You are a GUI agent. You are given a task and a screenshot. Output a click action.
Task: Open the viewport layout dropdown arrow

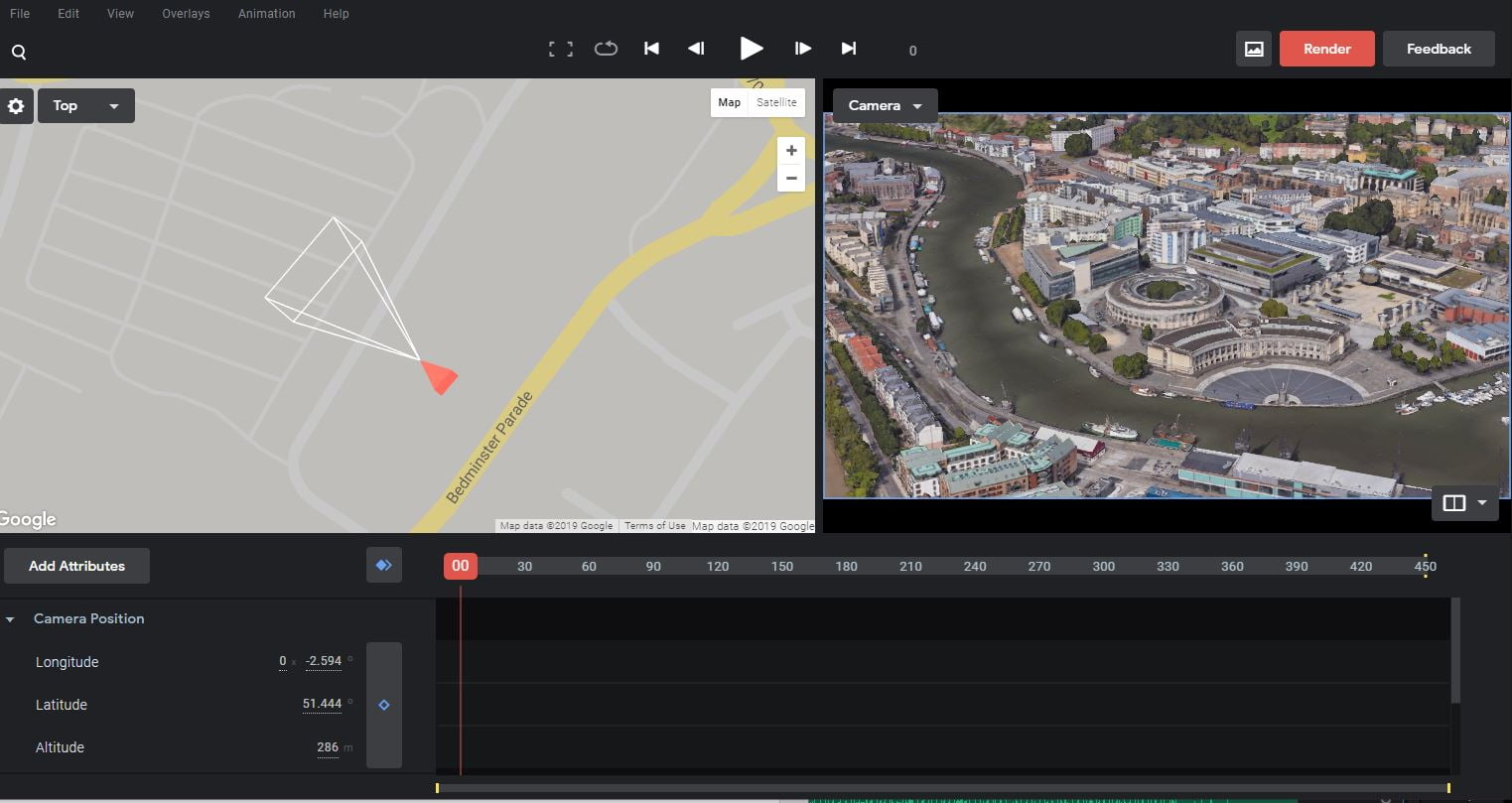coord(1482,503)
